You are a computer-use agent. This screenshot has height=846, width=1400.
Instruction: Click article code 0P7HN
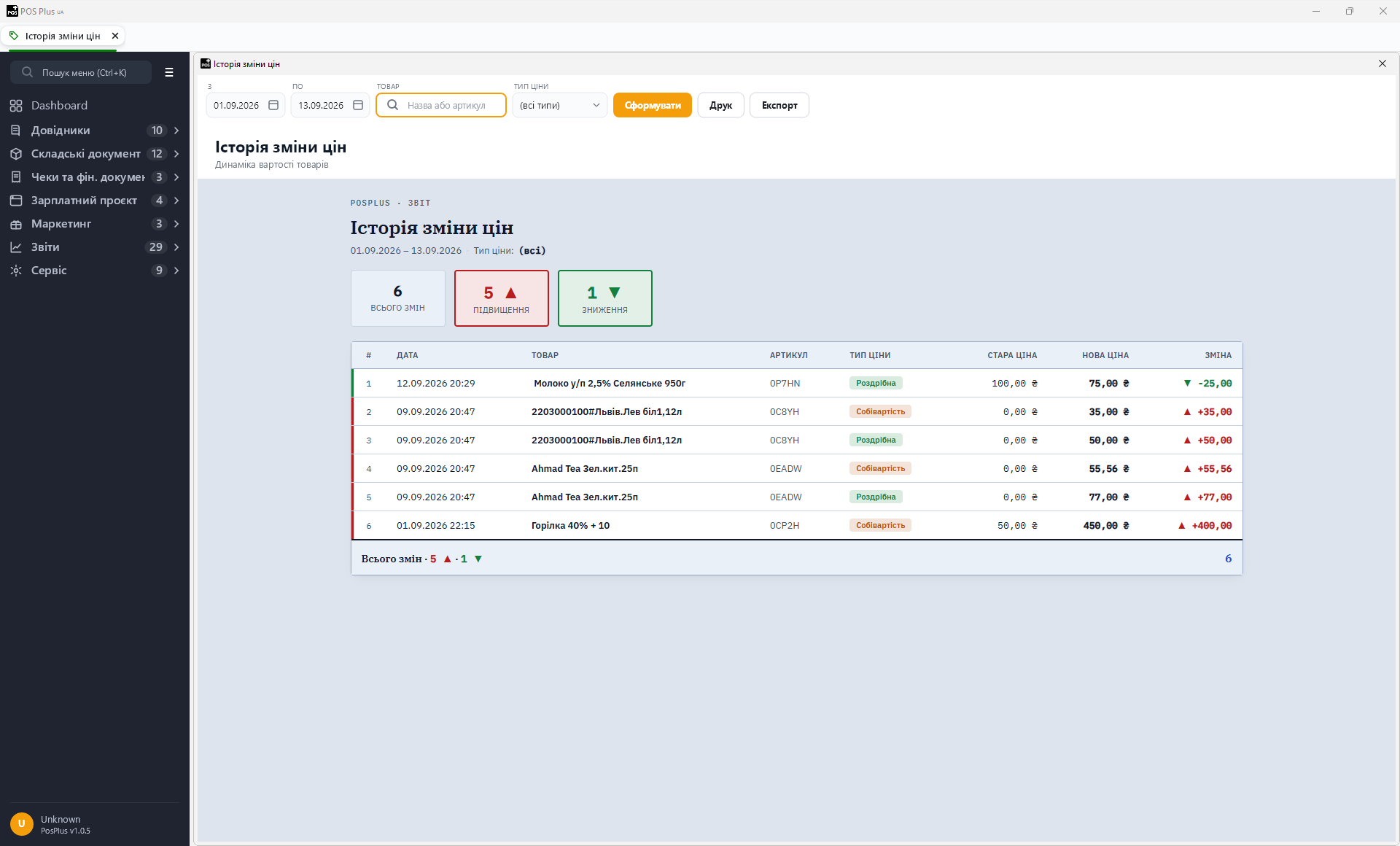(785, 383)
